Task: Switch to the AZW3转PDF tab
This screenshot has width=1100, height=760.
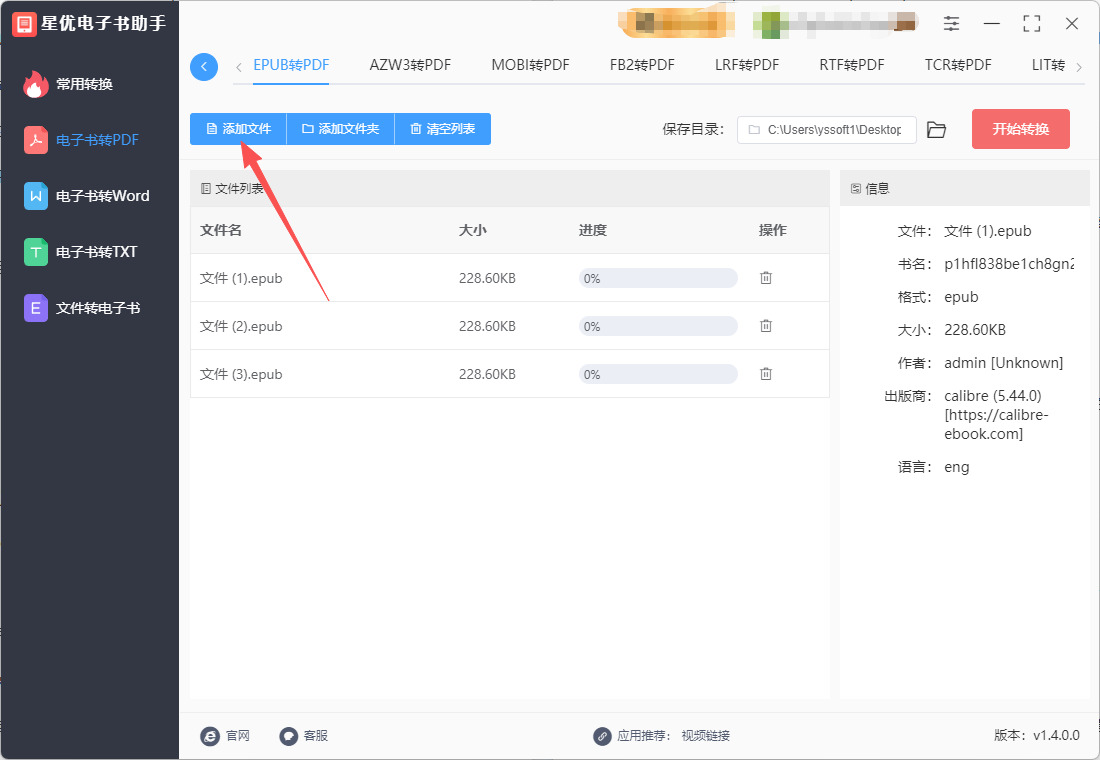Action: point(410,65)
